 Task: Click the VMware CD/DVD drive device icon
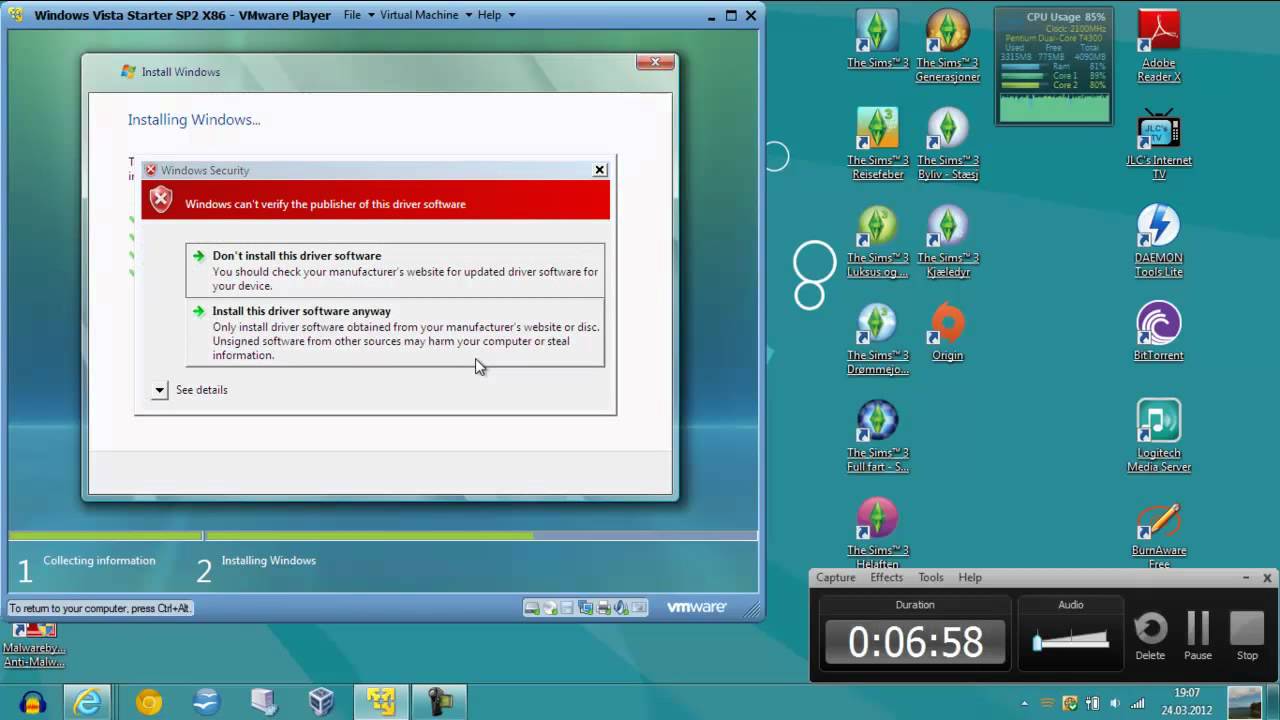coord(549,607)
